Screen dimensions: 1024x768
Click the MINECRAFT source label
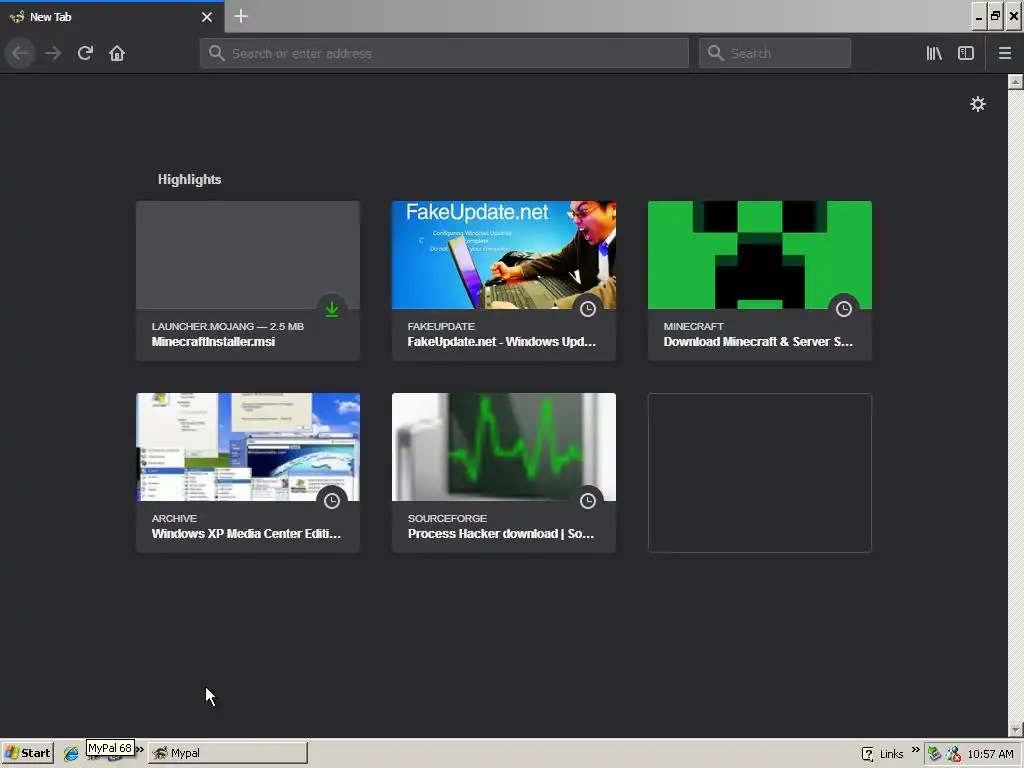coord(694,326)
